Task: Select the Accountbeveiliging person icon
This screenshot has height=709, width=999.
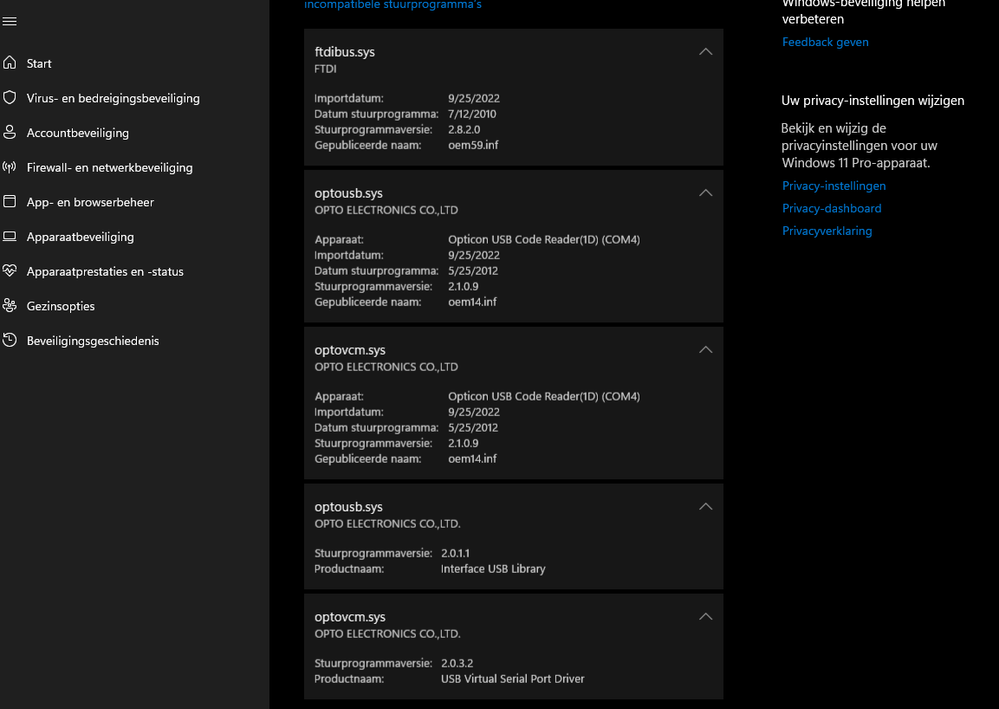Action: pyautogui.click(x=10, y=133)
